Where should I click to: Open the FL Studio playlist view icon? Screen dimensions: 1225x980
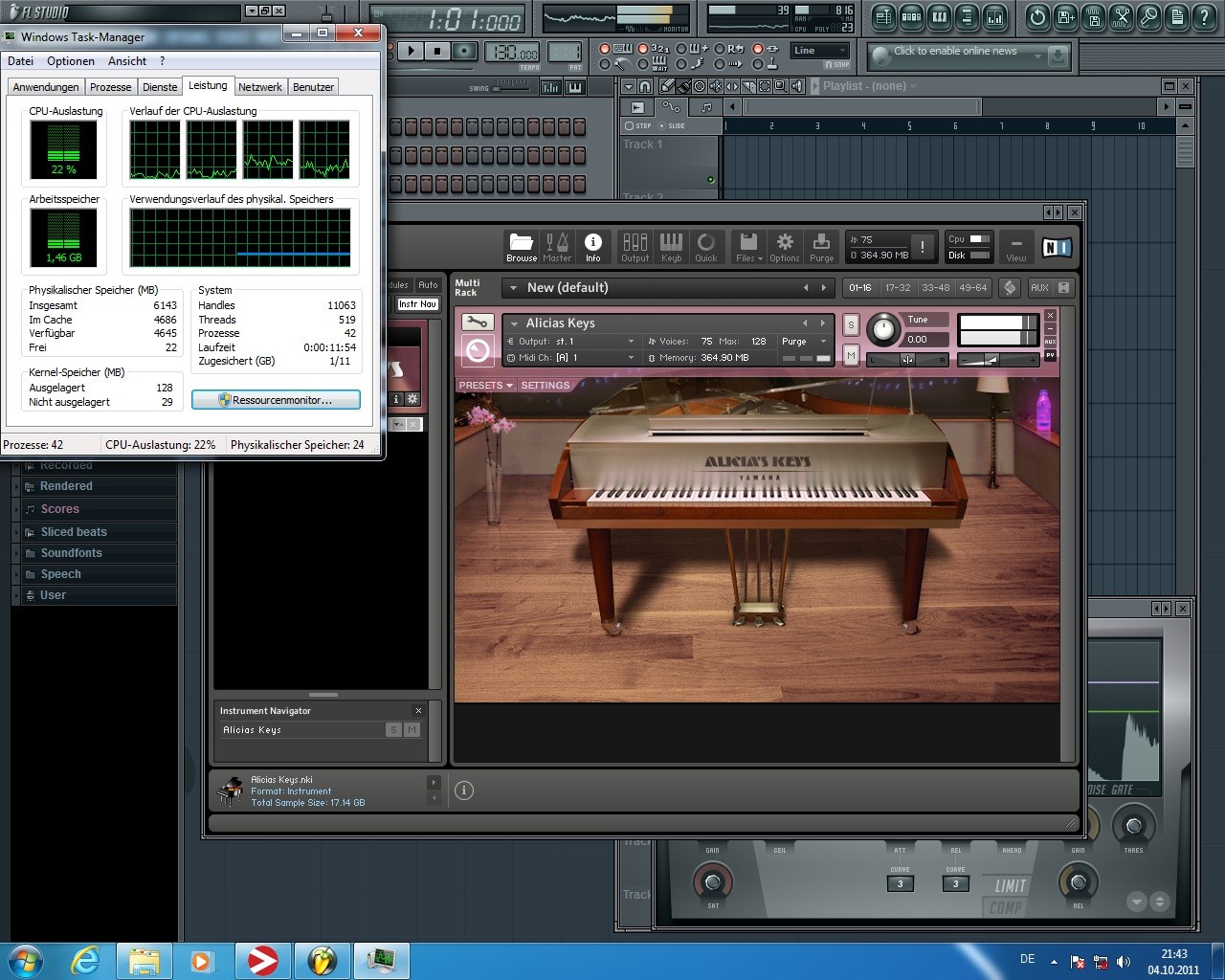tap(883, 17)
